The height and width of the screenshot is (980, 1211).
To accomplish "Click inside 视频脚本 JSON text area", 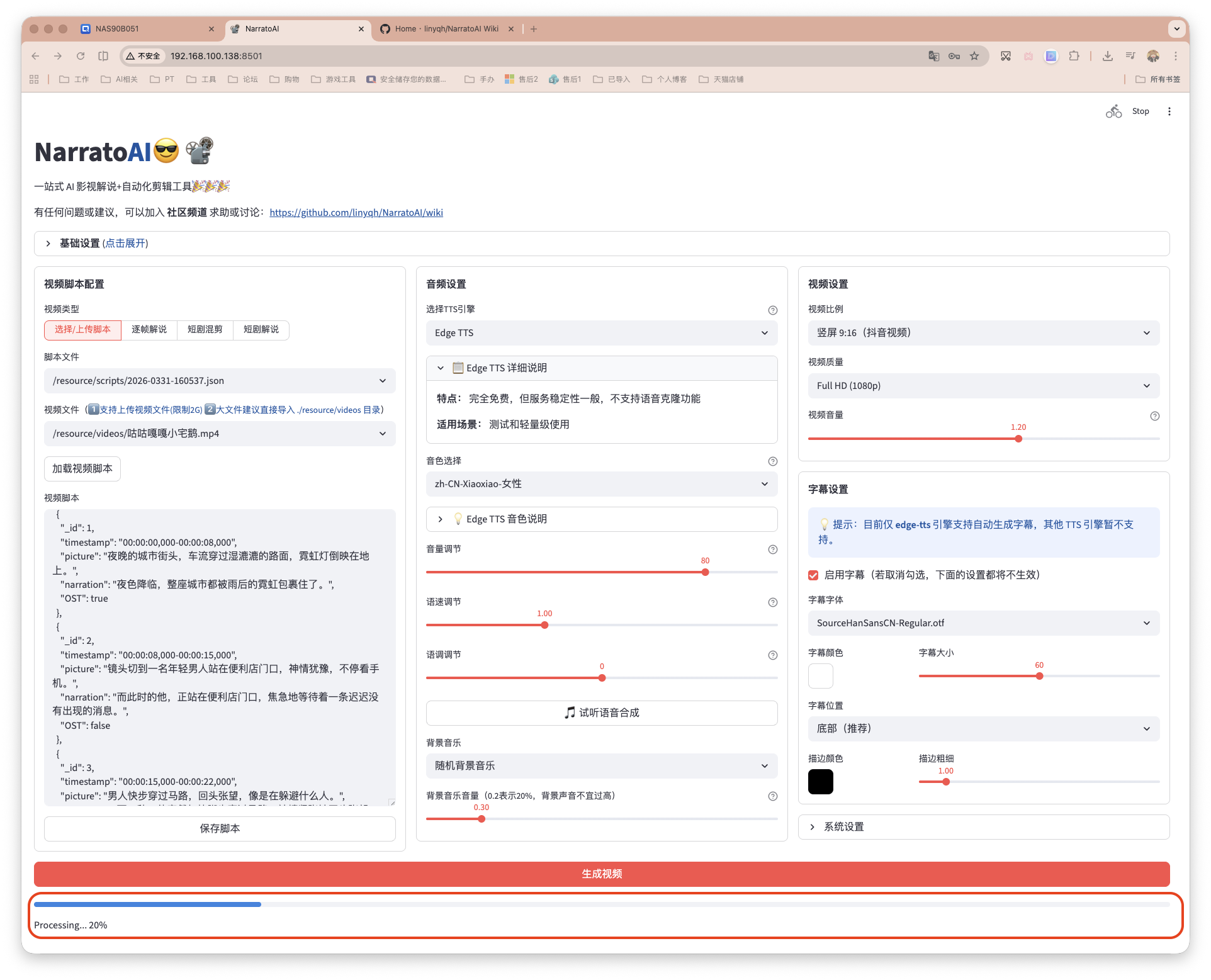I will click(x=219, y=655).
